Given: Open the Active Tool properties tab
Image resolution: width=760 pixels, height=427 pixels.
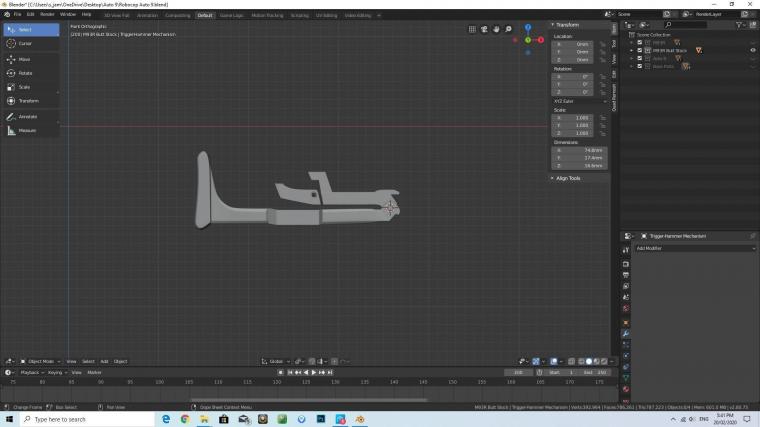Looking at the screenshot, I should coord(626,250).
